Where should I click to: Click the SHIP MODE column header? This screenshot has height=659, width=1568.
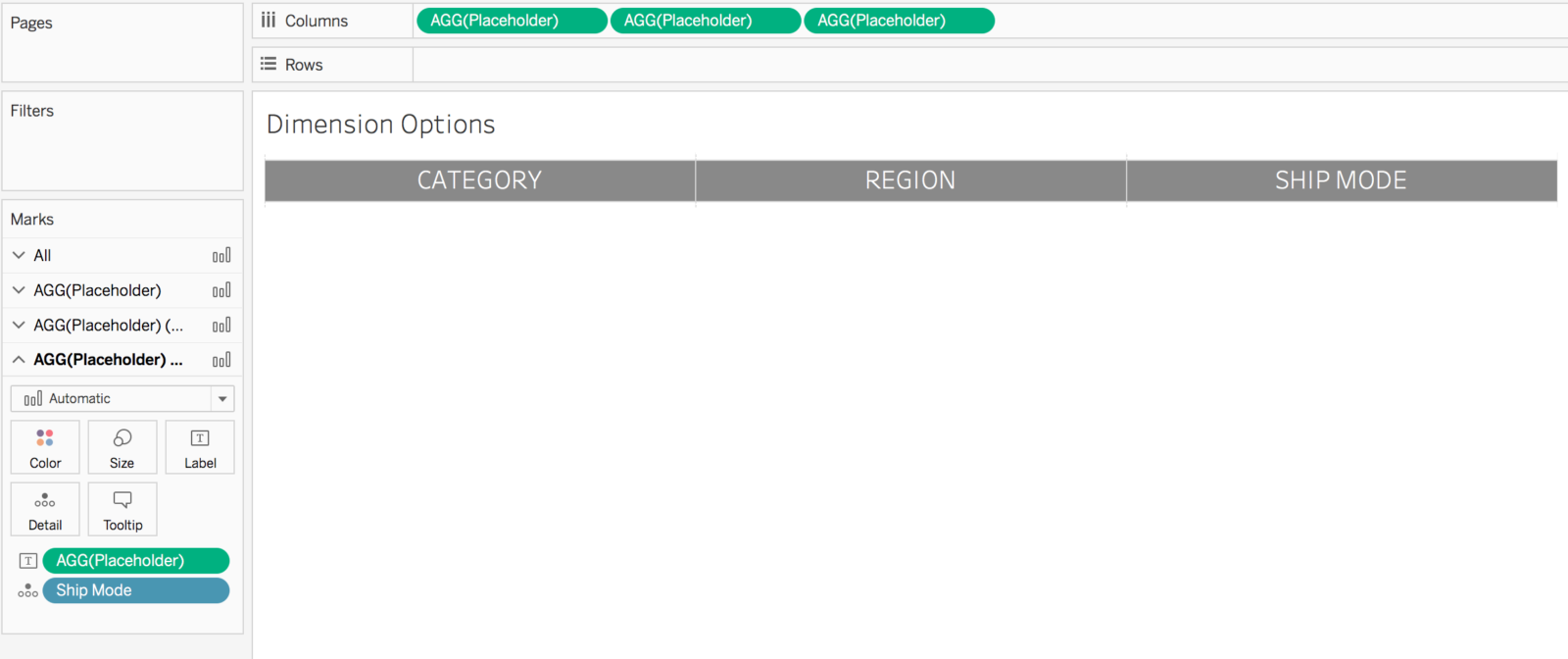tap(1341, 180)
